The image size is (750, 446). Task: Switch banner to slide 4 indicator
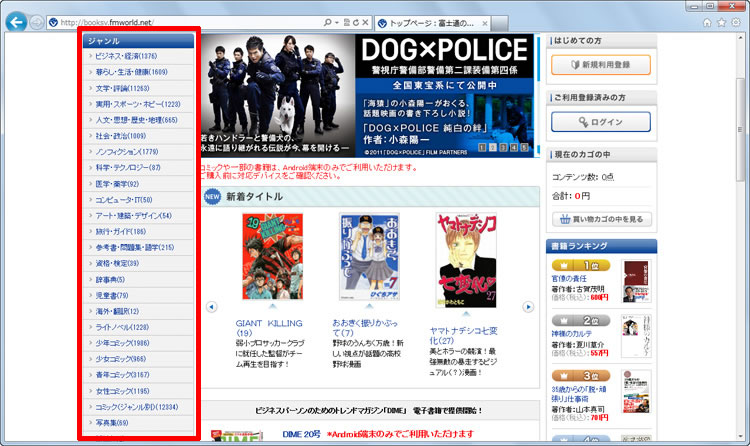coord(514,147)
